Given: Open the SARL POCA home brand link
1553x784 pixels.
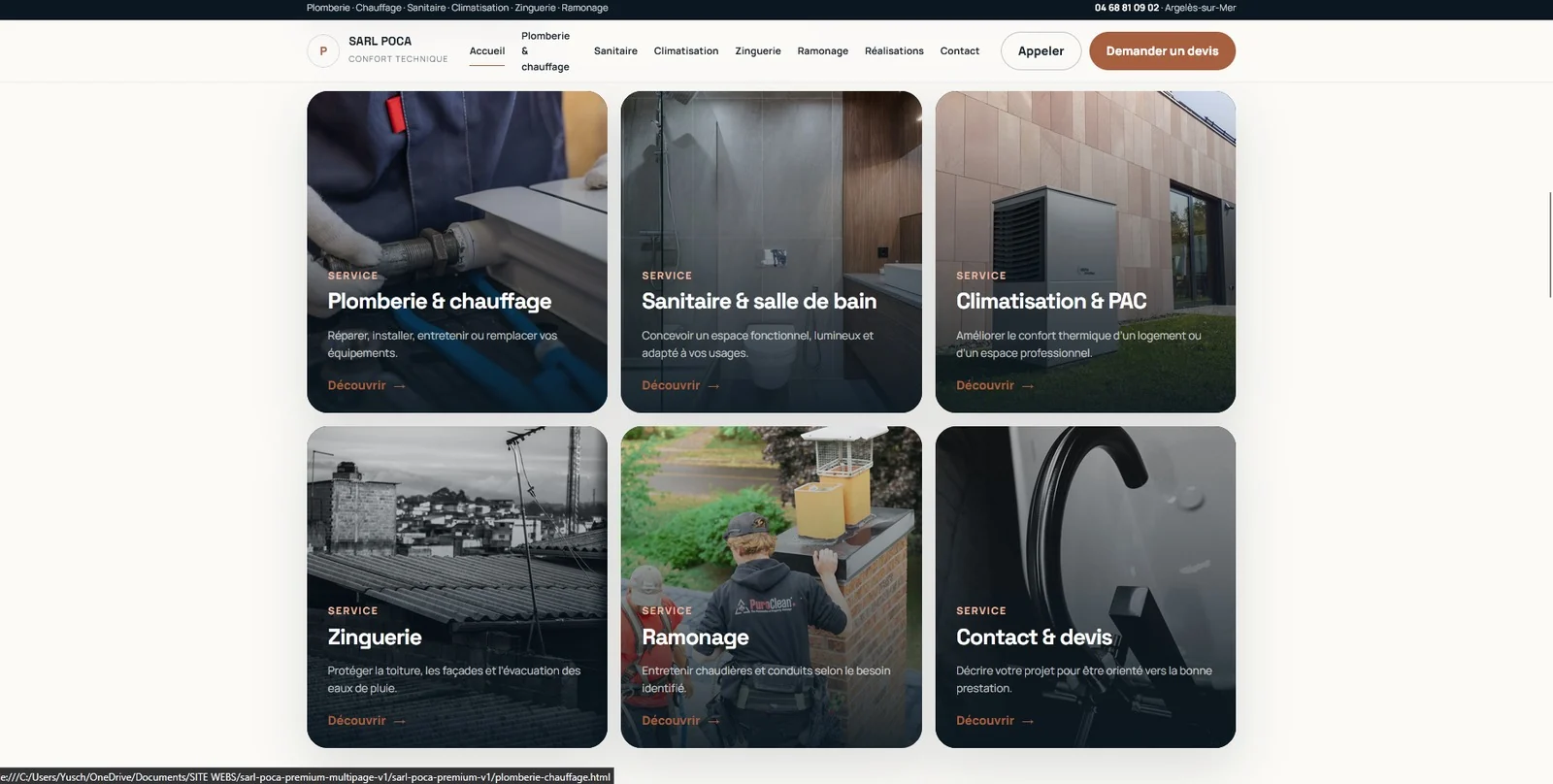Looking at the screenshot, I should point(379,50).
